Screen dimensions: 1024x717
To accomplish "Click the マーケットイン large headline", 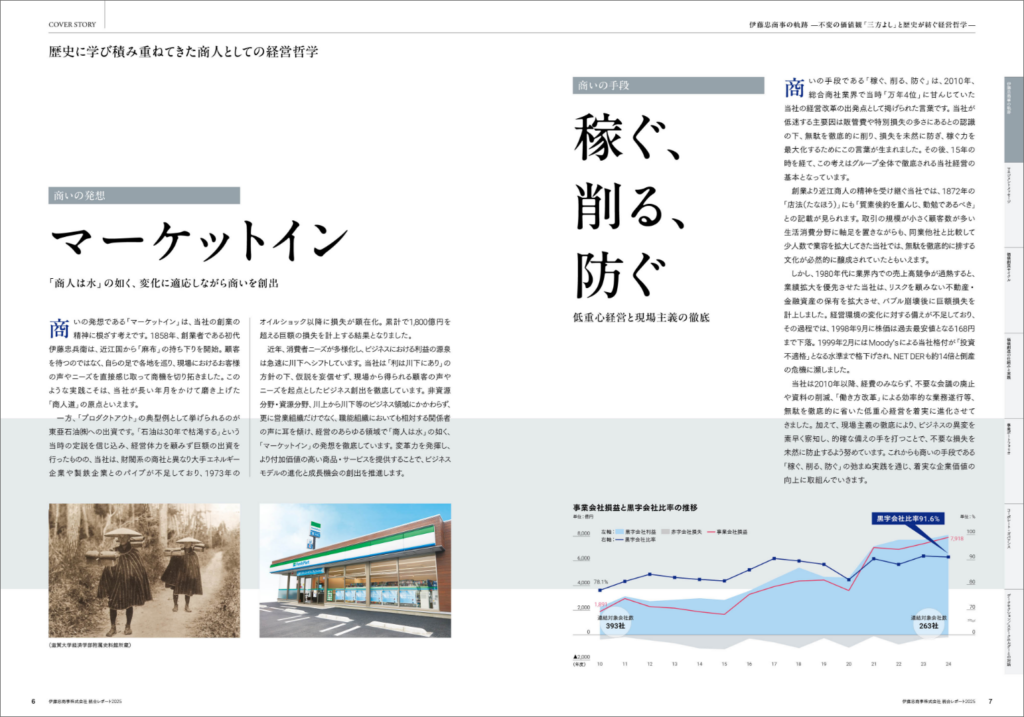I will (199, 243).
